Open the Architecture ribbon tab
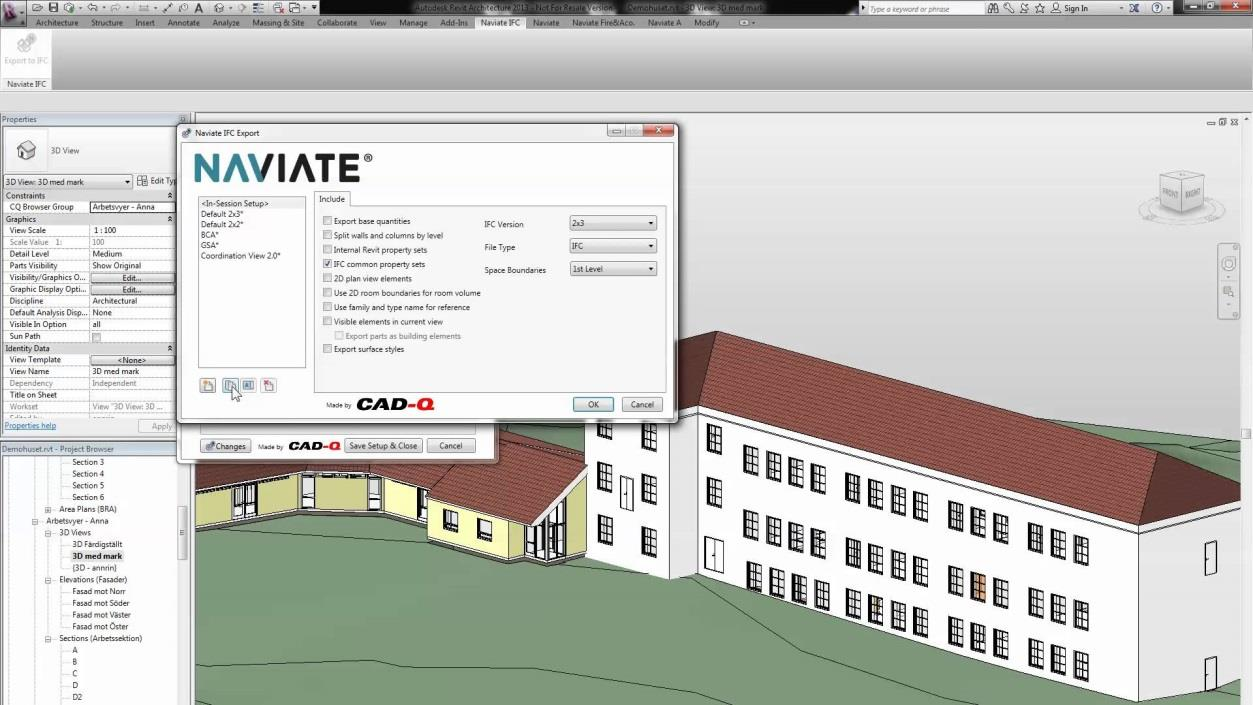 [57, 22]
